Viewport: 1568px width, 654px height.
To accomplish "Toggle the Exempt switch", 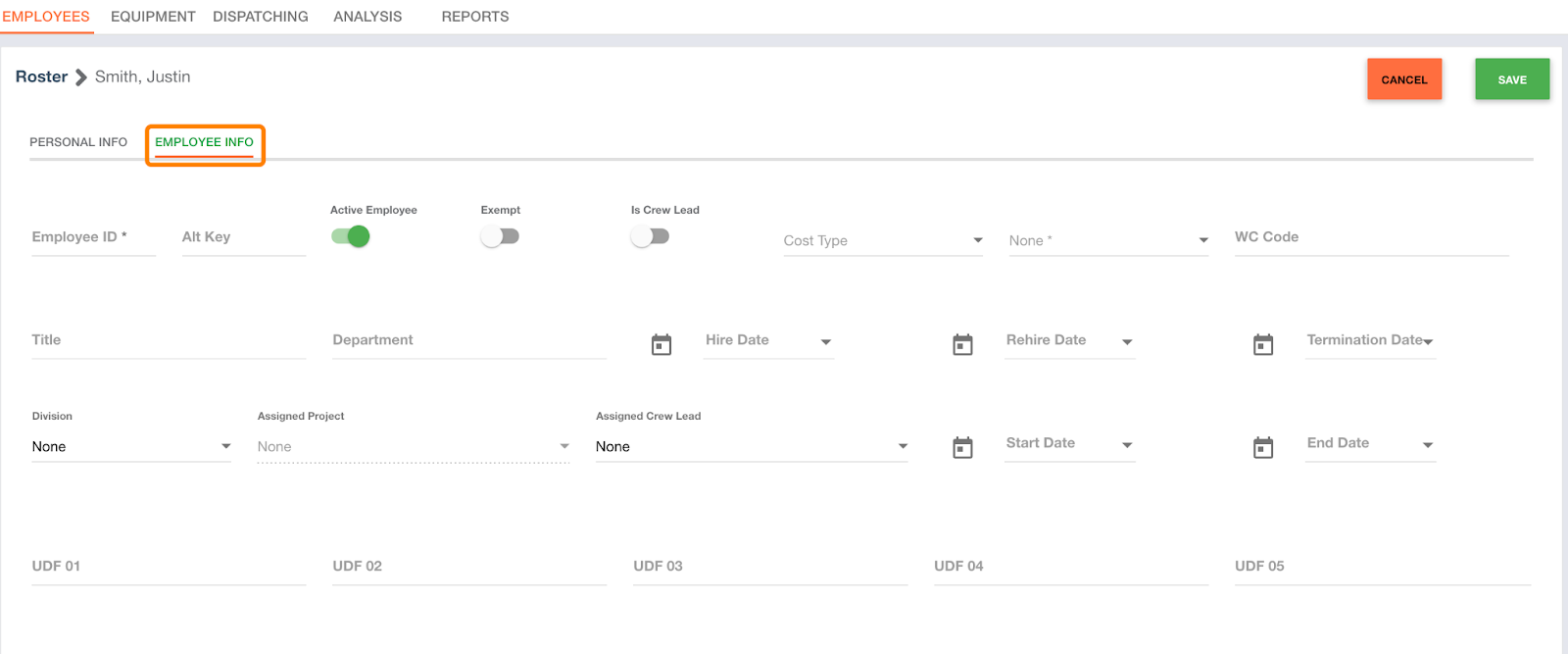I will point(500,236).
